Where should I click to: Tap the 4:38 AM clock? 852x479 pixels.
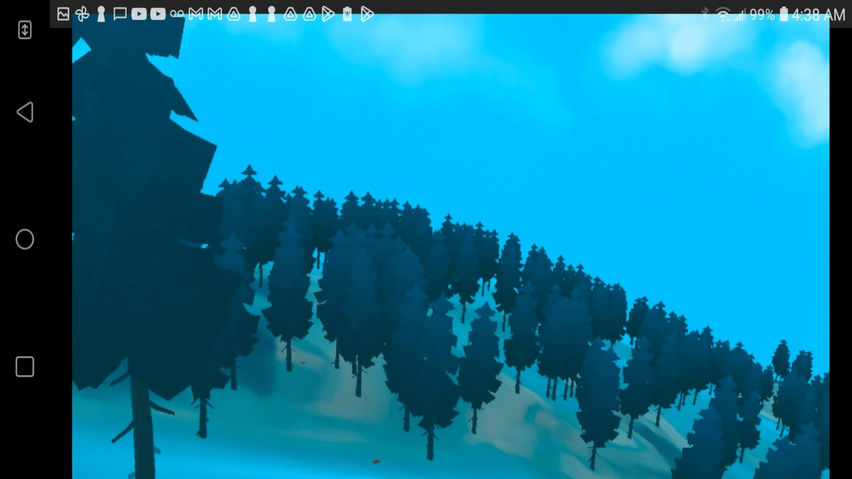coord(818,15)
